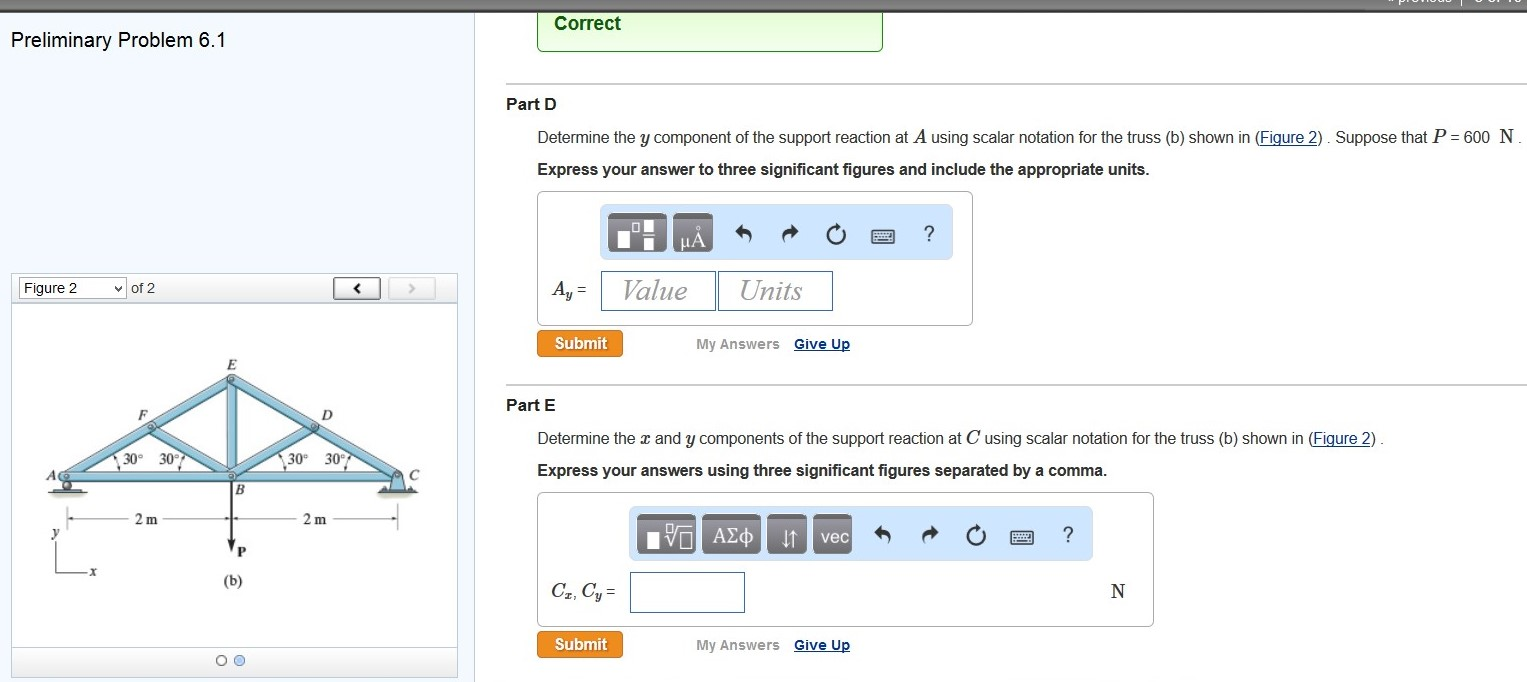This screenshot has height=682, width=1527.
Task: Select the first figure indicator dot
Action: click(219, 660)
